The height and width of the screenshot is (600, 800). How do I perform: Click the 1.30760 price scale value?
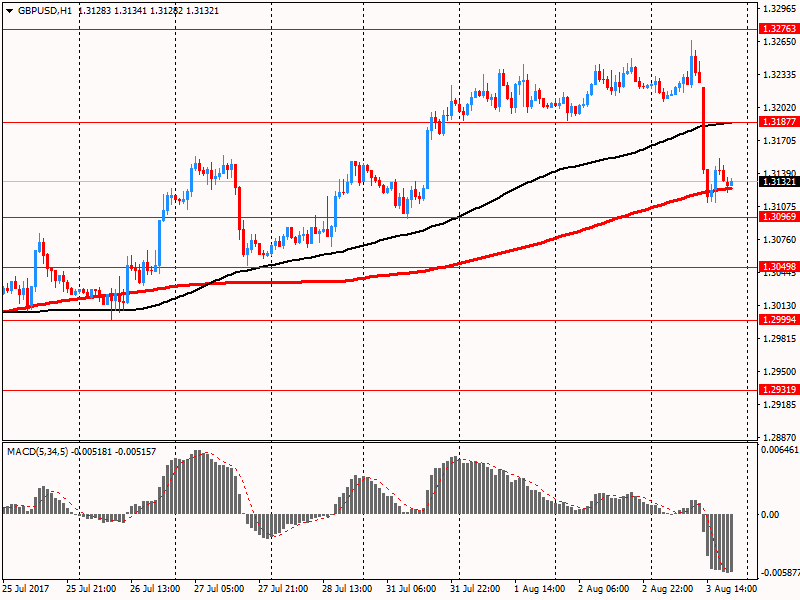(x=779, y=240)
